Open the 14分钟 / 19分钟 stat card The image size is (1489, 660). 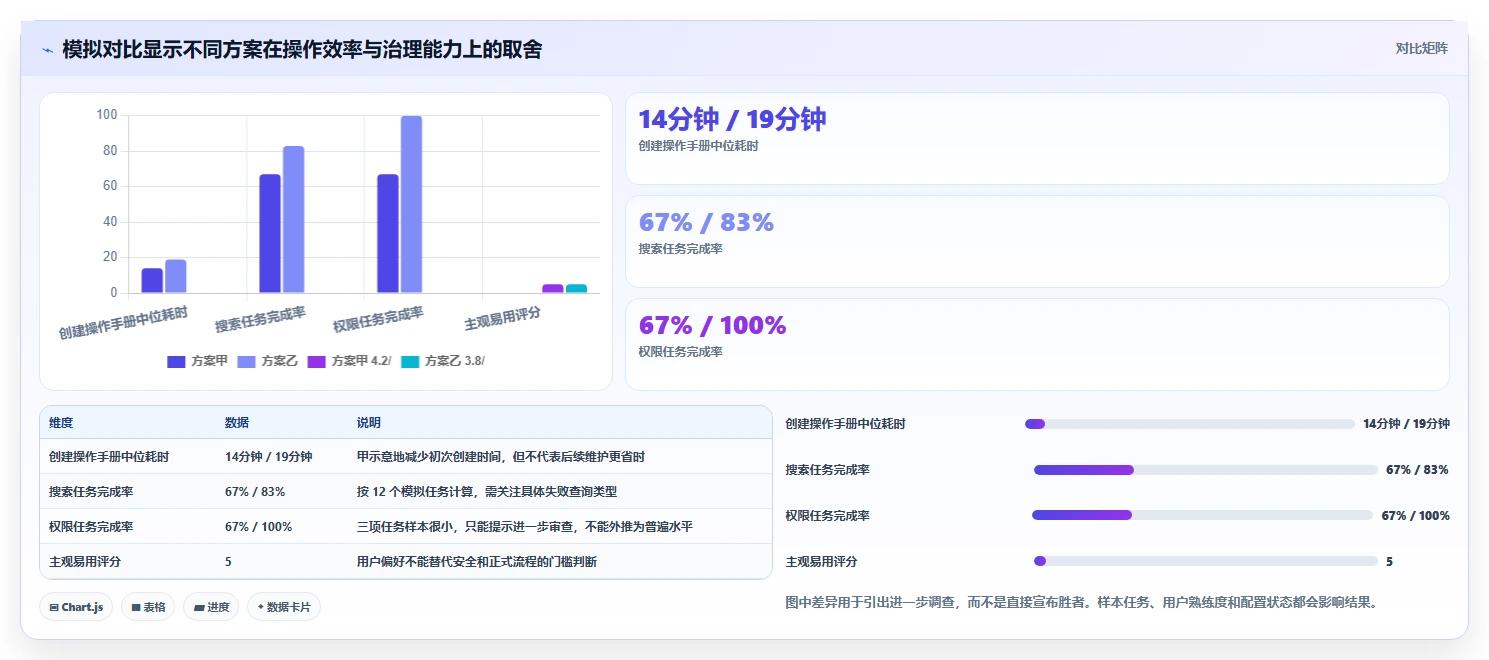coord(1037,138)
